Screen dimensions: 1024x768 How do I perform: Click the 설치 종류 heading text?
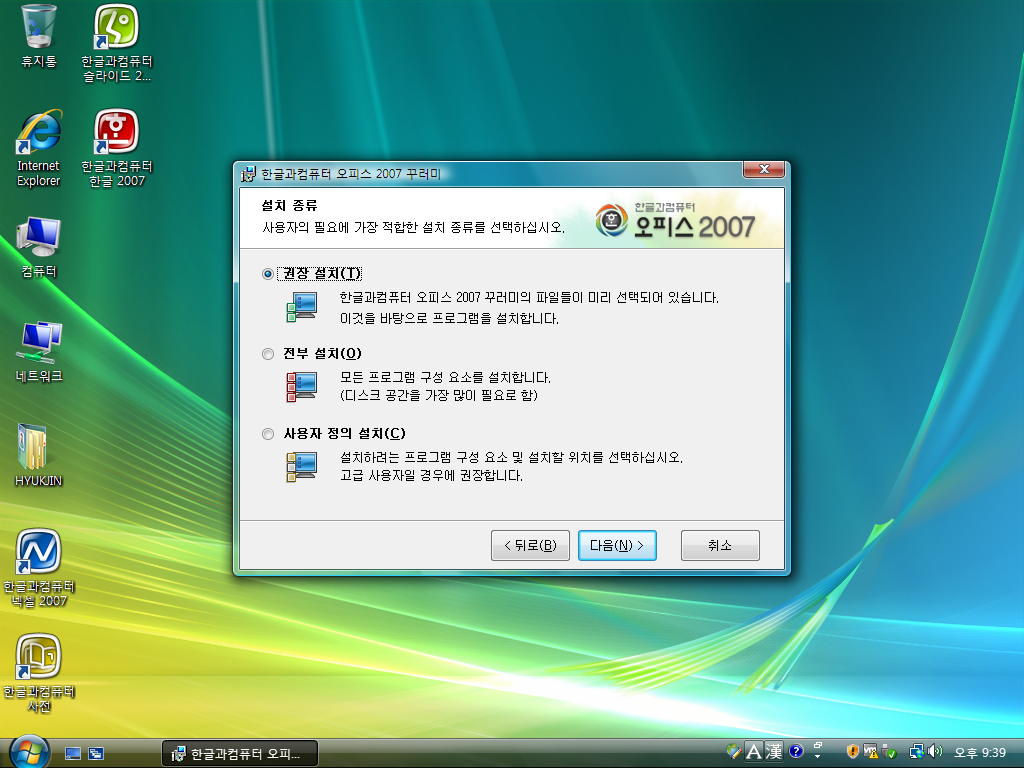[x=289, y=206]
